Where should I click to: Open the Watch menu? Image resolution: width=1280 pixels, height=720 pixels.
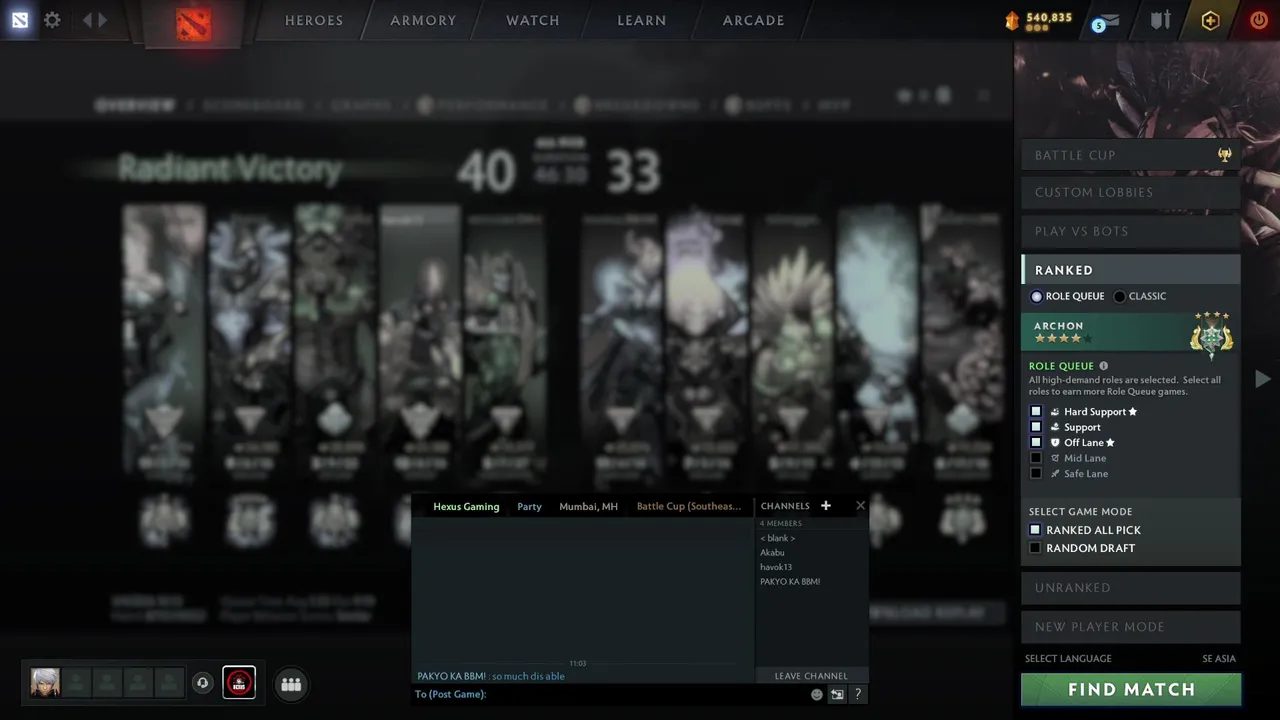pos(533,20)
